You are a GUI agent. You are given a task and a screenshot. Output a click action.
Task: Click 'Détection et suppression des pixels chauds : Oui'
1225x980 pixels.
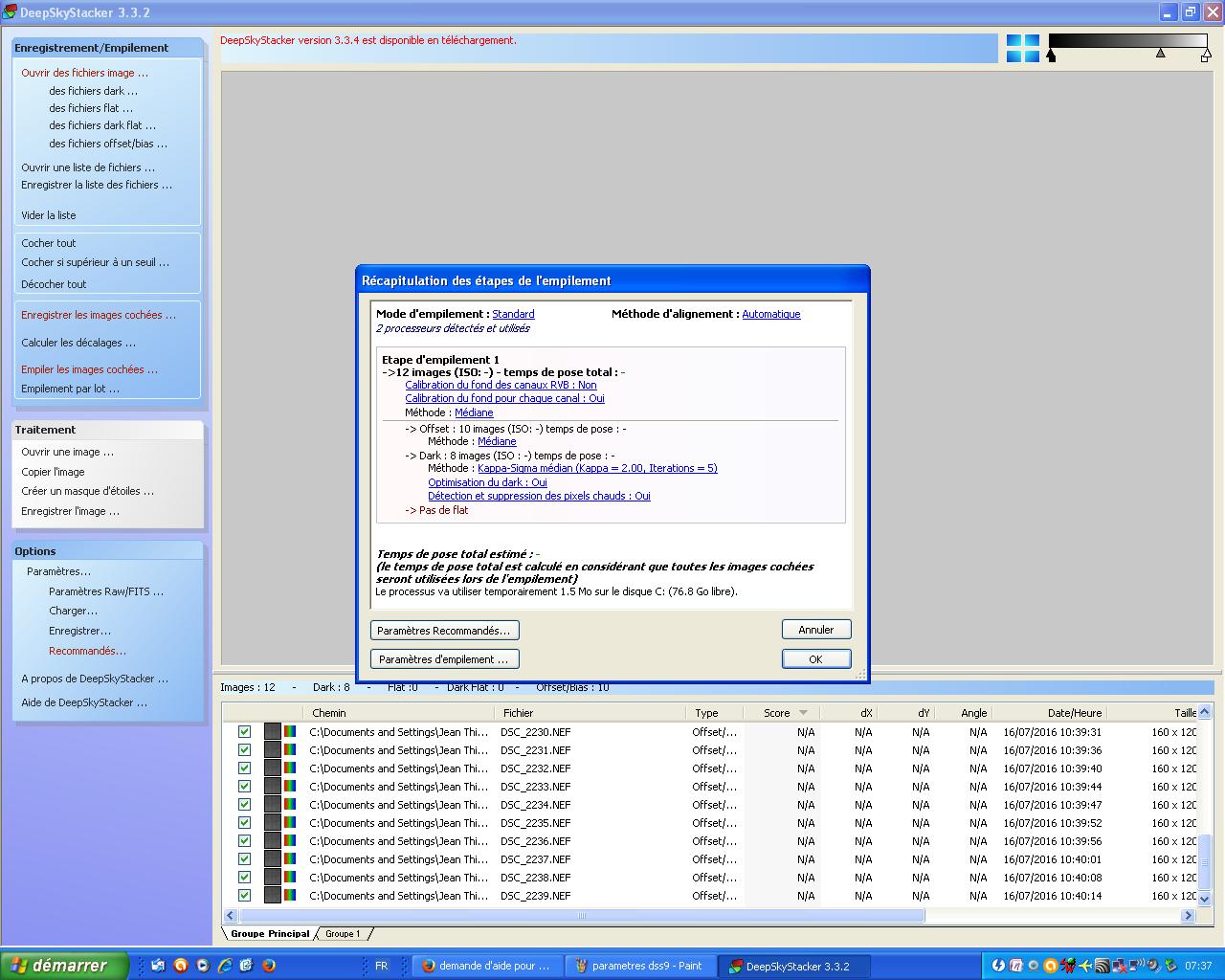tap(539, 496)
